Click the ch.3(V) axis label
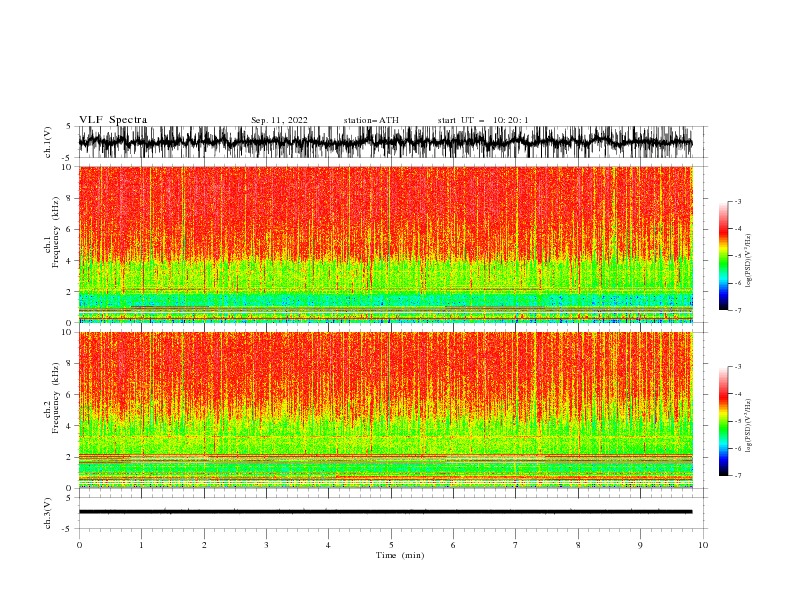This screenshot has width=792, height=612. (x=48, y=513)
